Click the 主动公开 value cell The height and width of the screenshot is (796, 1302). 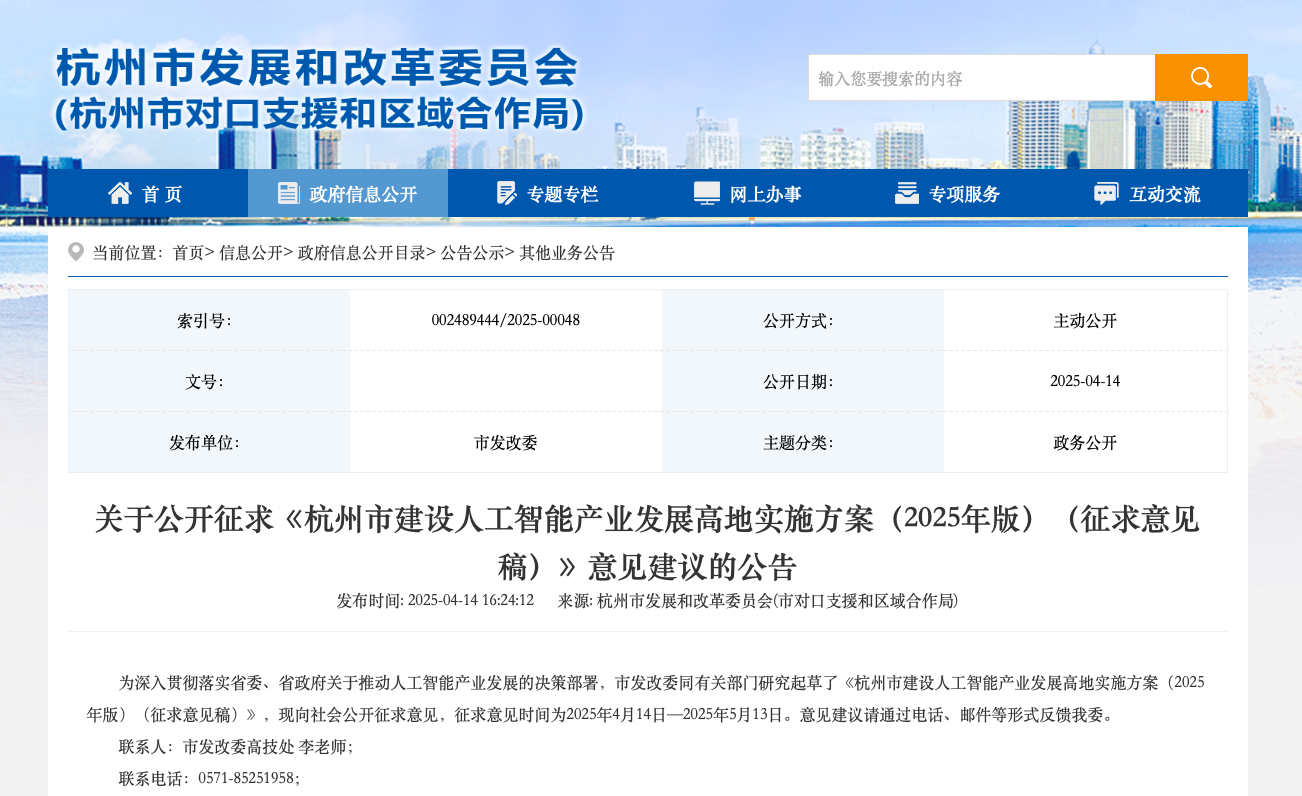click(x=1085, y=320)
